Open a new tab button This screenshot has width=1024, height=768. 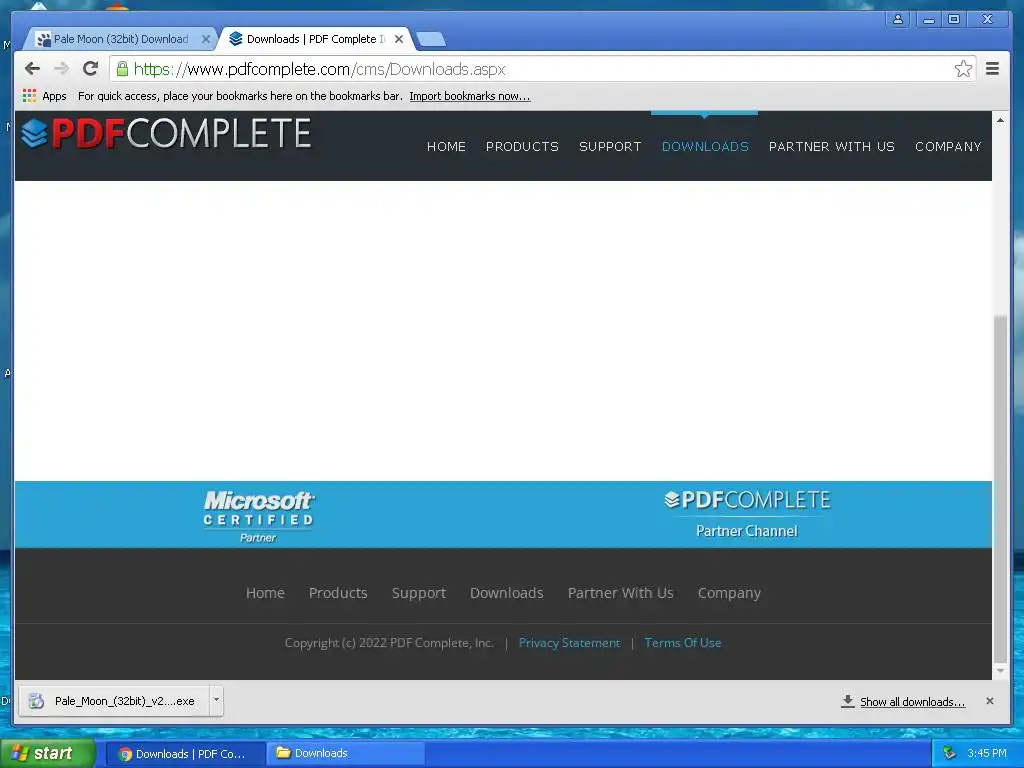[x=431, y=39]
